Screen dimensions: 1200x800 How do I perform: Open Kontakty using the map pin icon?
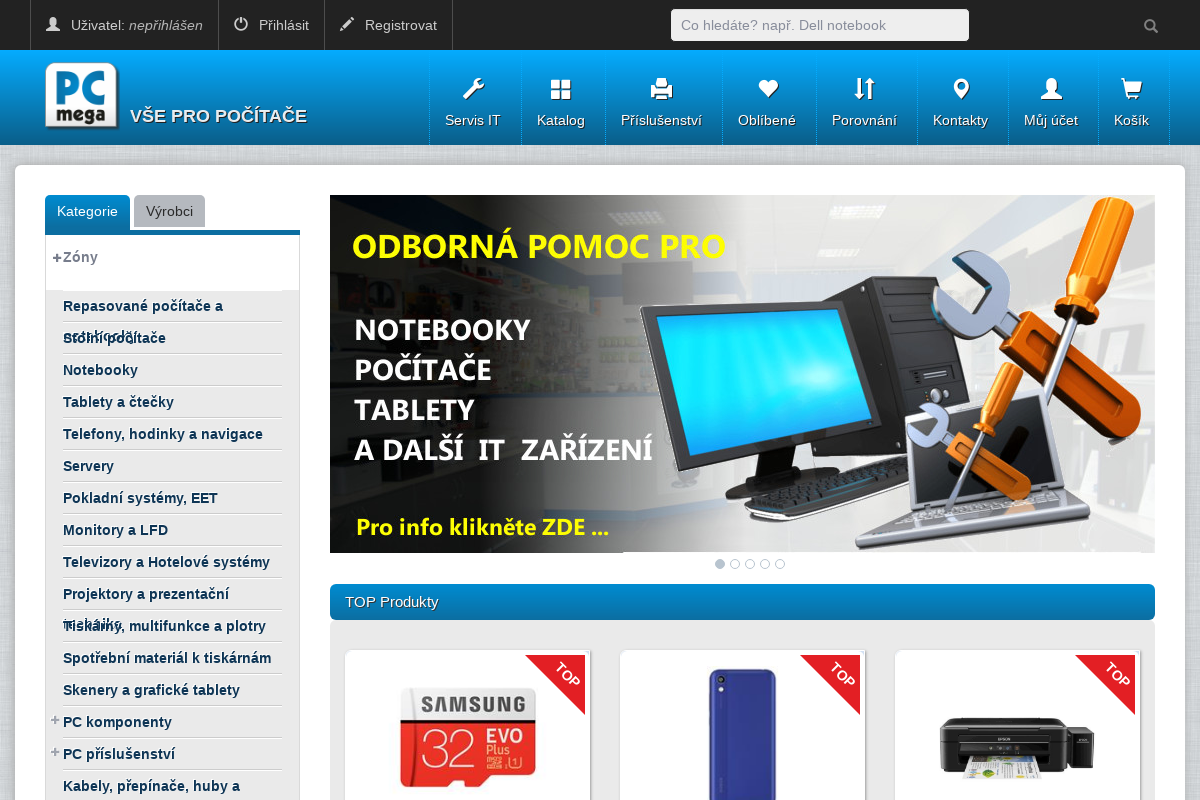[x=961, y=88]
